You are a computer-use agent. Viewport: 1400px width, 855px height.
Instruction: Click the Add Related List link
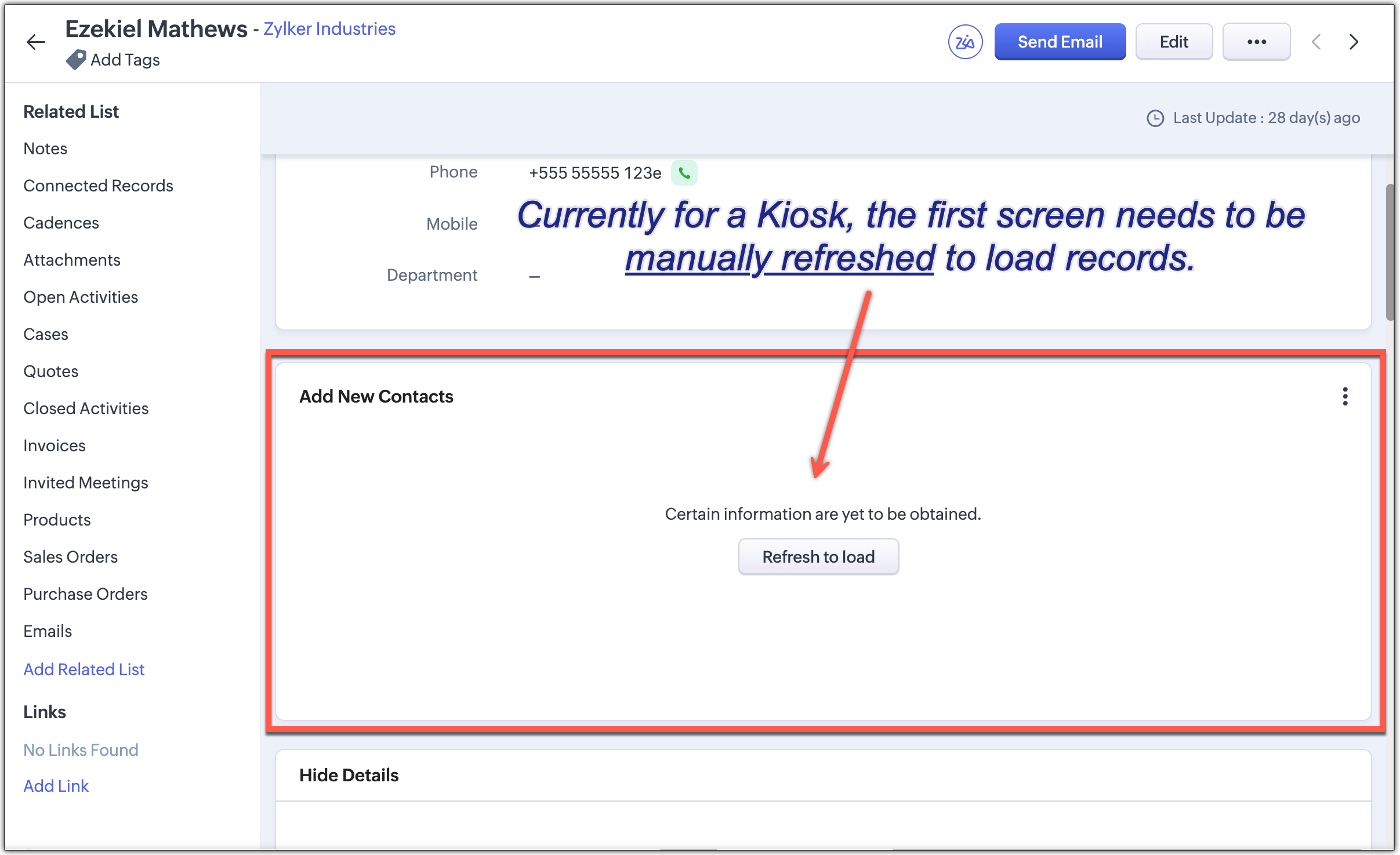pos(84,669)
